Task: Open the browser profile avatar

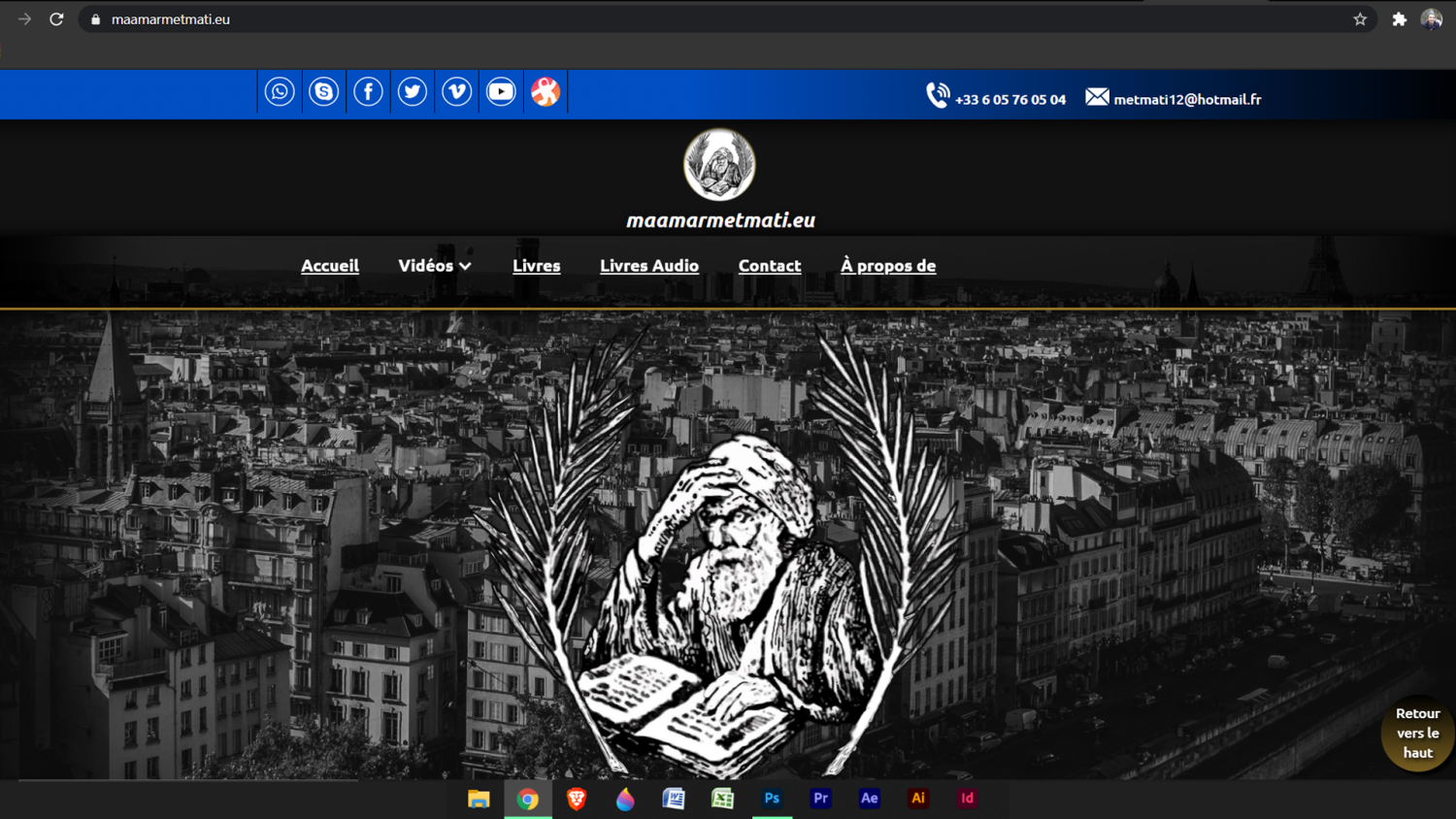Action: [x=1432, y=19]
